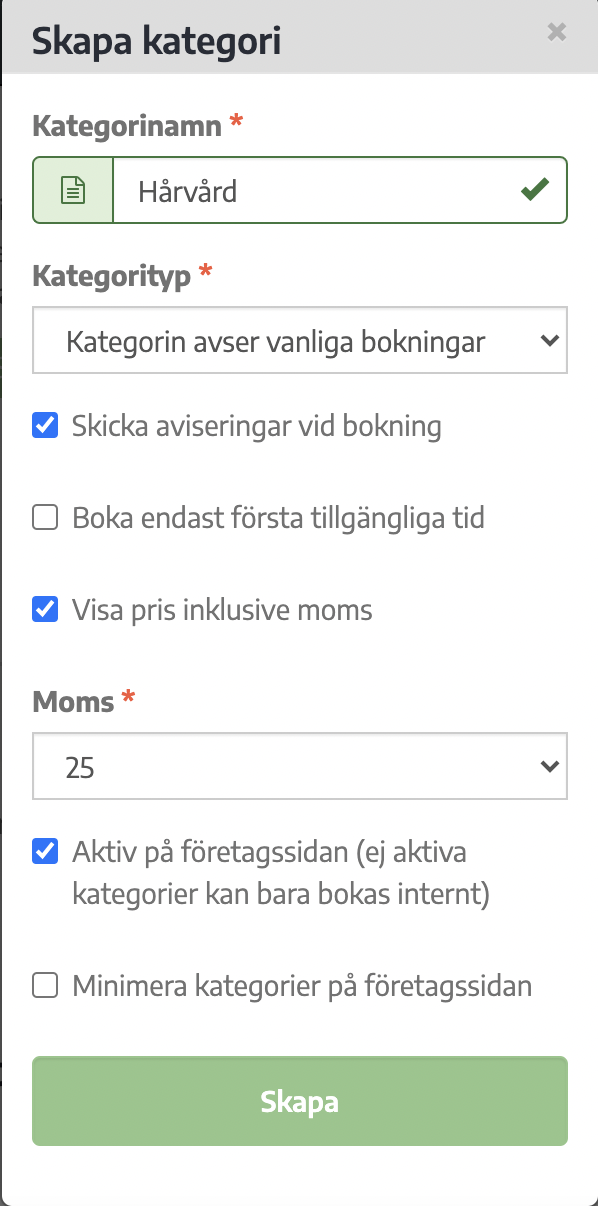Click the Kategorinamn field label
Viewport: 598px width, 1206px height.
point(126,125)
